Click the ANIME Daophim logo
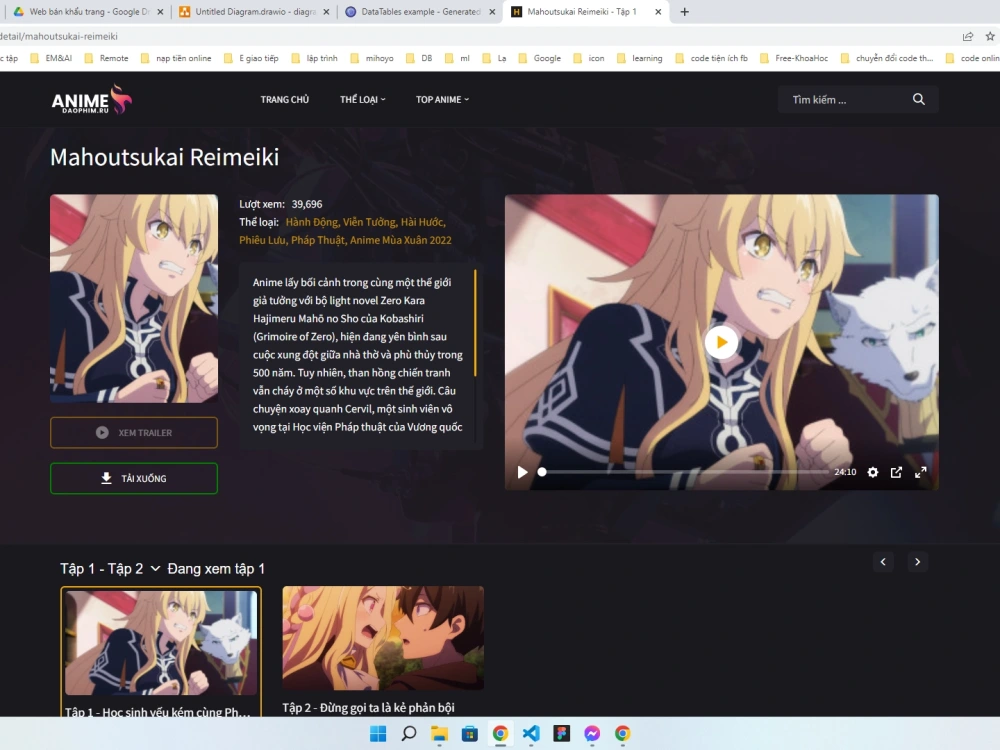1000x750 pixels. pyautogui.click(x=91, y=99)
